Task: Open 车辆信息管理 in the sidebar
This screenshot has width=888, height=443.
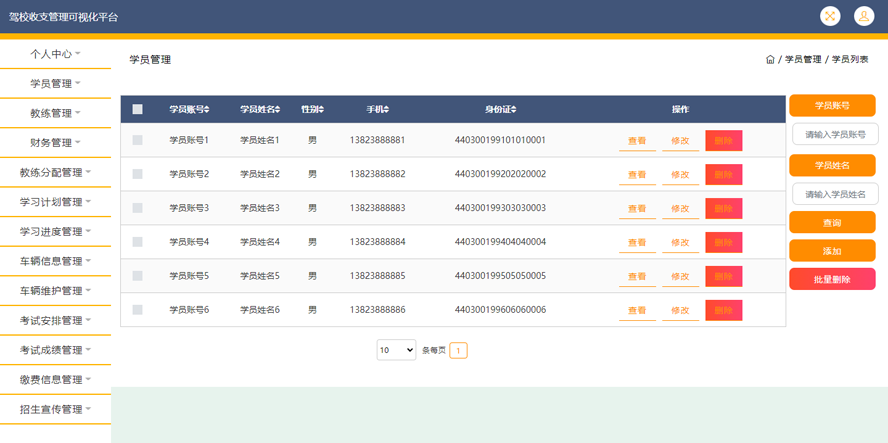Action: click(x=55, y=261)
